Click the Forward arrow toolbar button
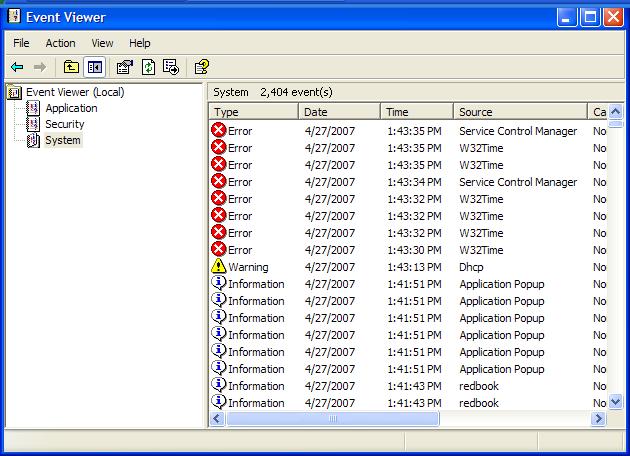The height and width of the screenshot is (456, 630). (40, 67)
